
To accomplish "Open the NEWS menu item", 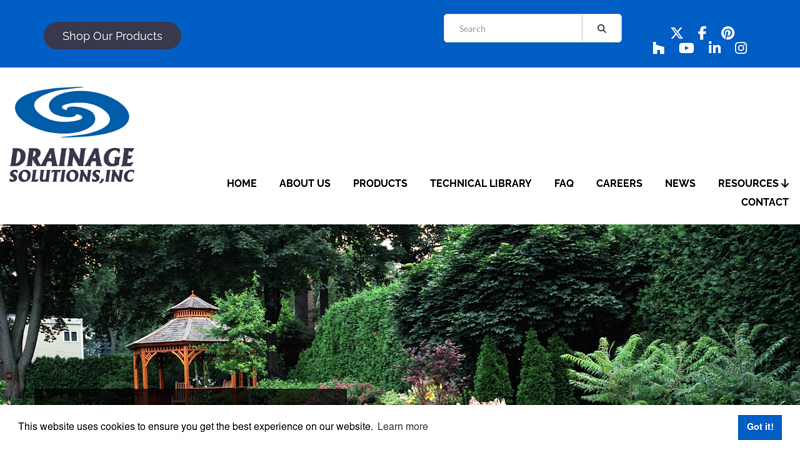I will pos(680,183).
